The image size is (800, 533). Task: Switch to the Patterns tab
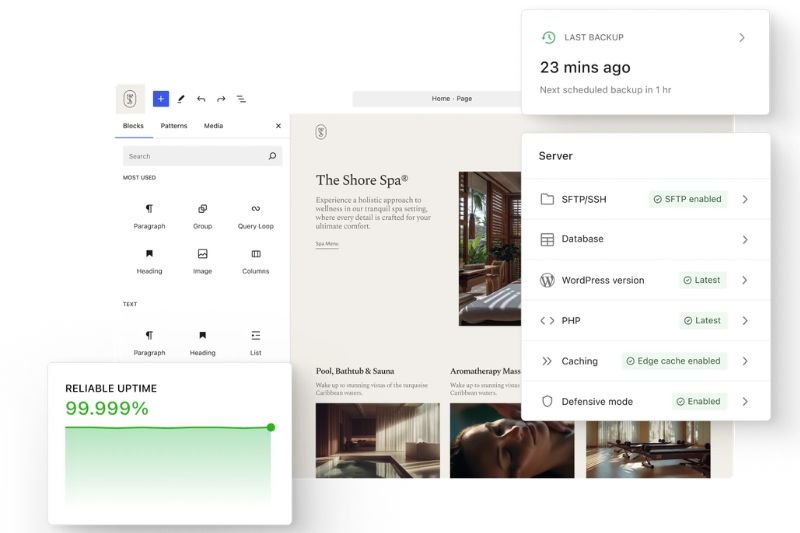click(x=174, y=126)
